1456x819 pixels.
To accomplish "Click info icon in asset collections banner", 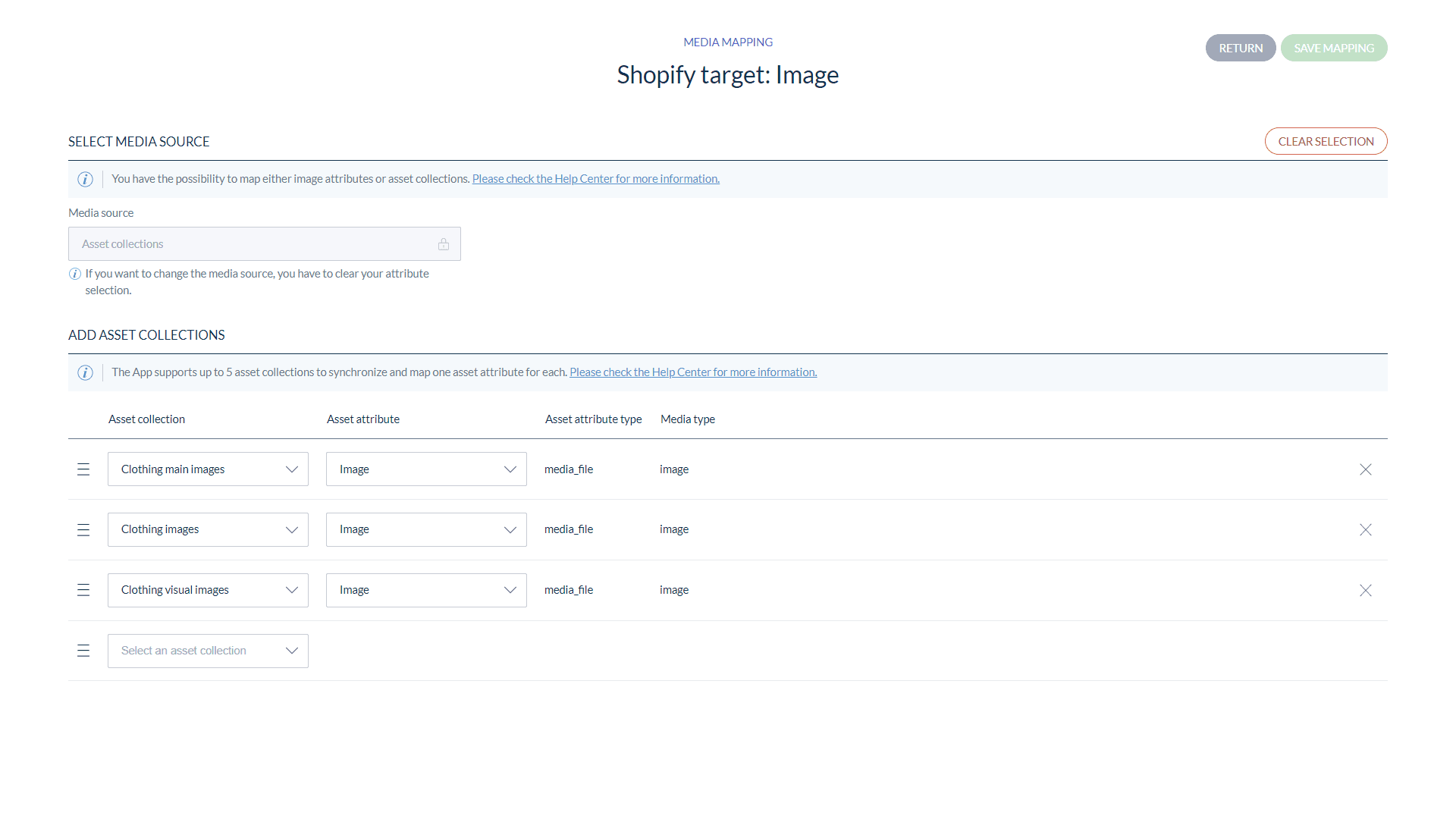I will (x=85, y=372).
